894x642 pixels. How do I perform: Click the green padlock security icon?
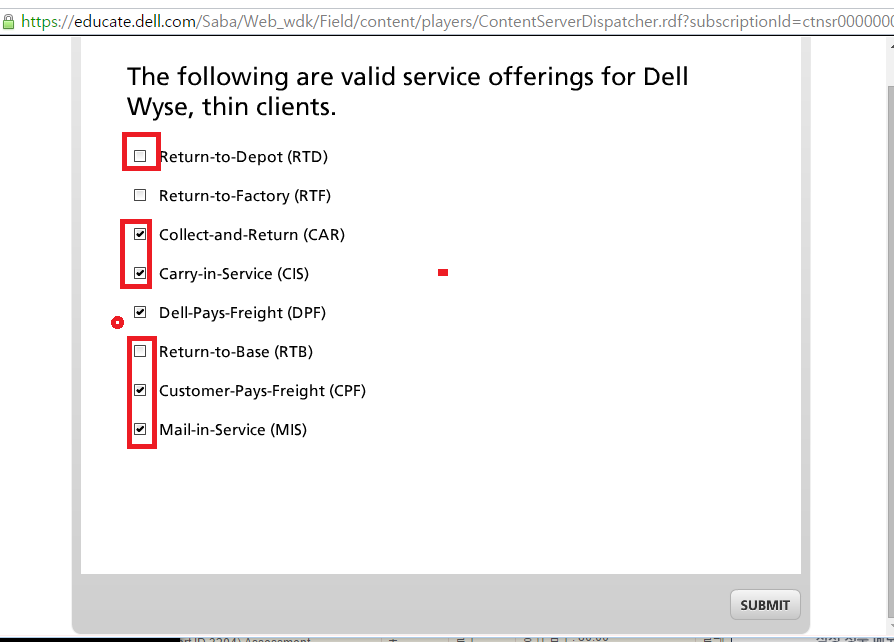click(8, 20)
